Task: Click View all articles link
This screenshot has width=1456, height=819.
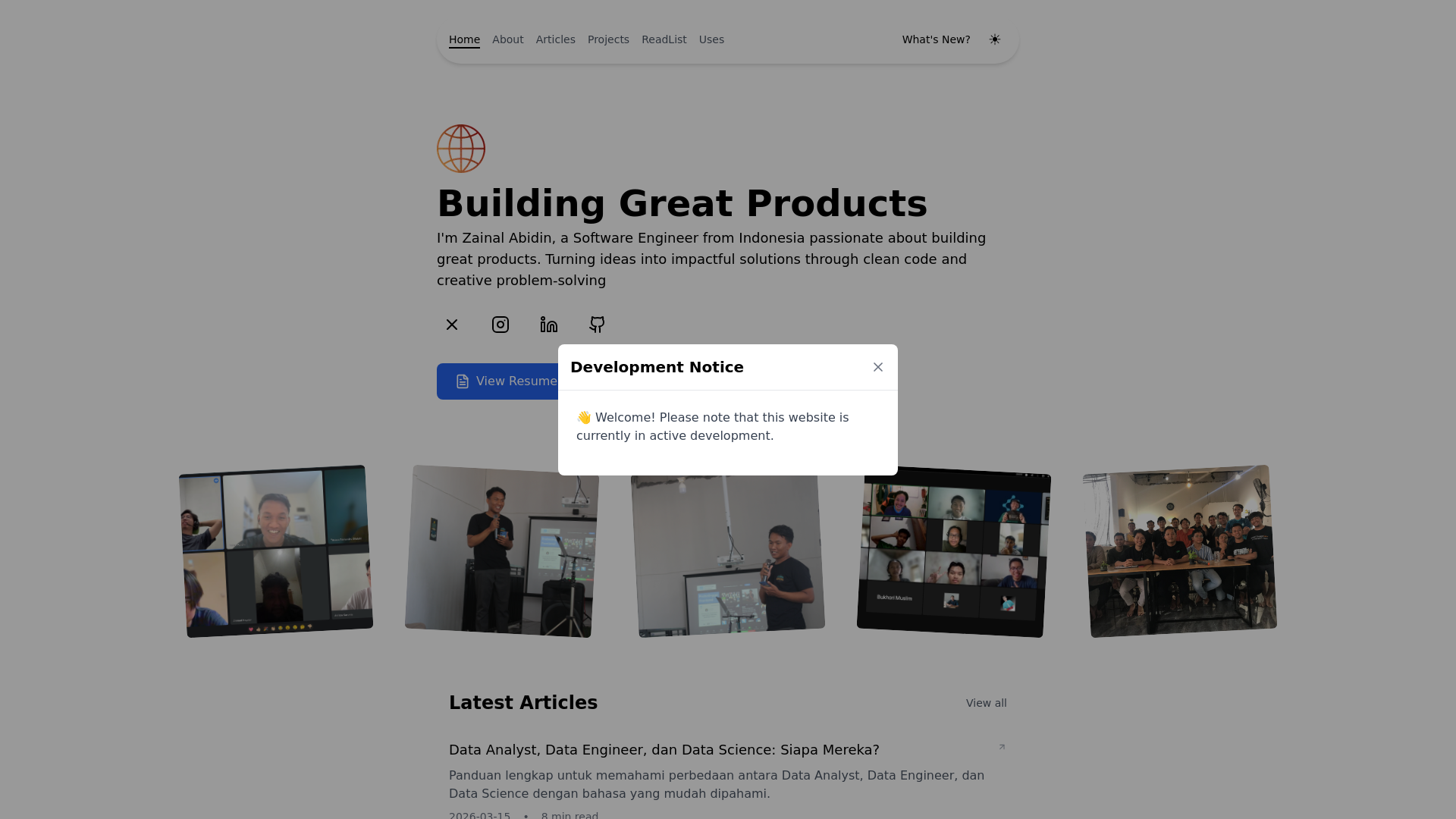Action: coord(987,703)
